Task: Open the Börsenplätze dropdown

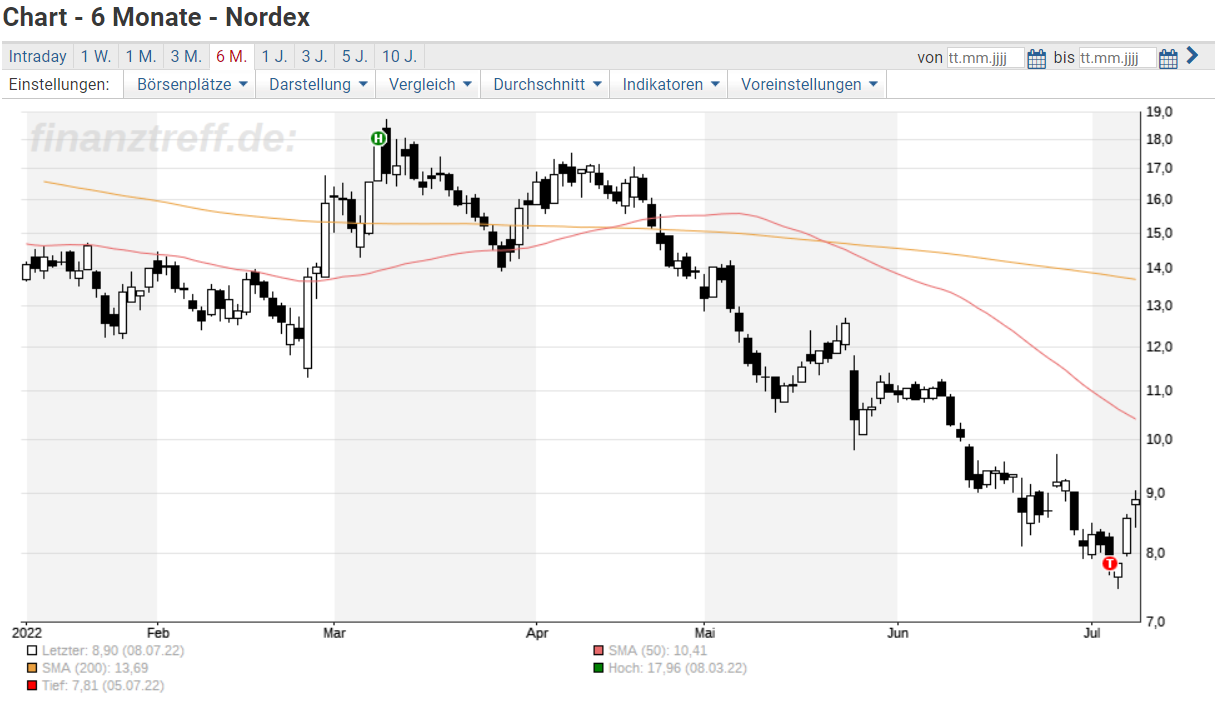Action: click(190, 85)
